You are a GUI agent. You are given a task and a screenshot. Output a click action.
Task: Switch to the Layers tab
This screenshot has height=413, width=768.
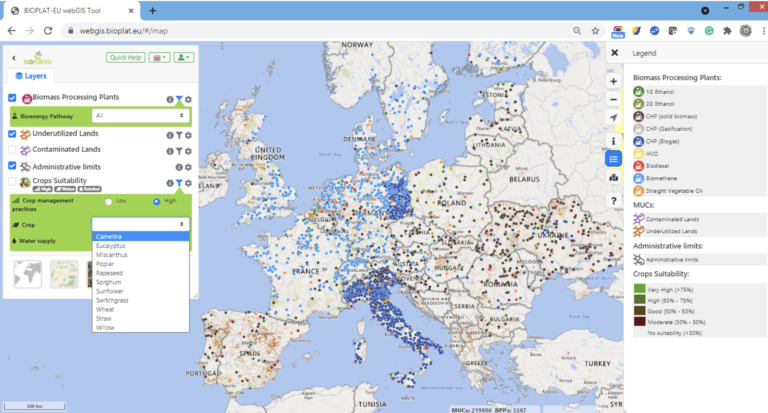click(31, 76)
